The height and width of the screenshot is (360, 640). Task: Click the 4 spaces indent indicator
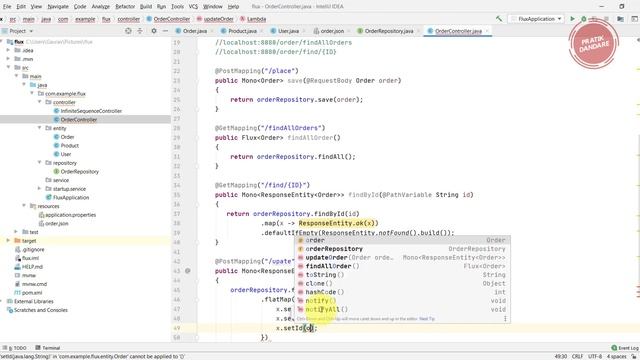(616, 357)
